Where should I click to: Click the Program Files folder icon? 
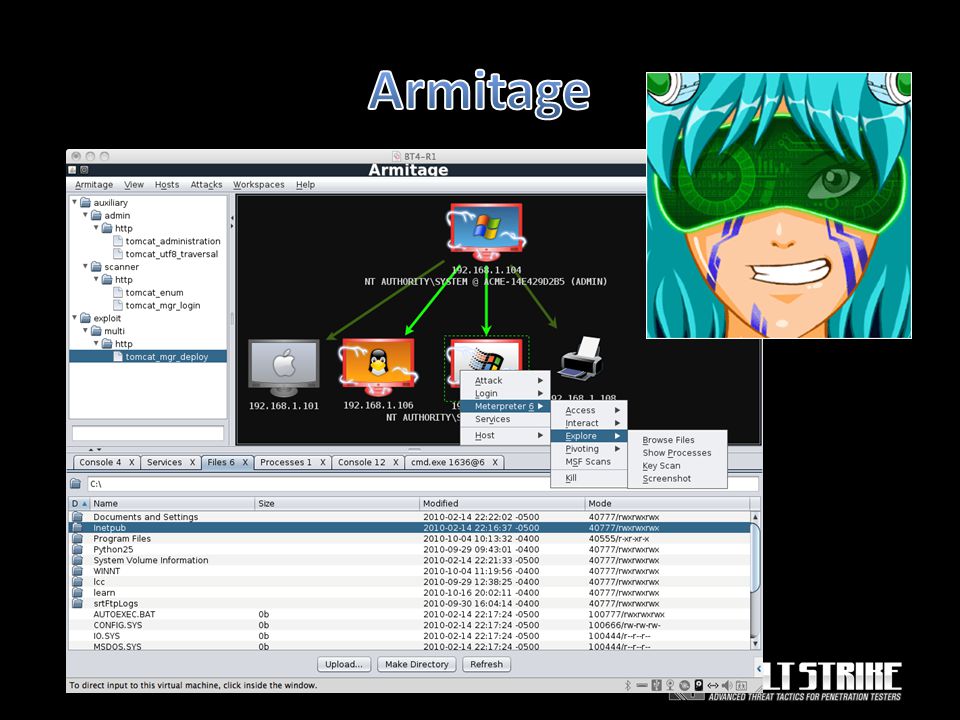77,539
